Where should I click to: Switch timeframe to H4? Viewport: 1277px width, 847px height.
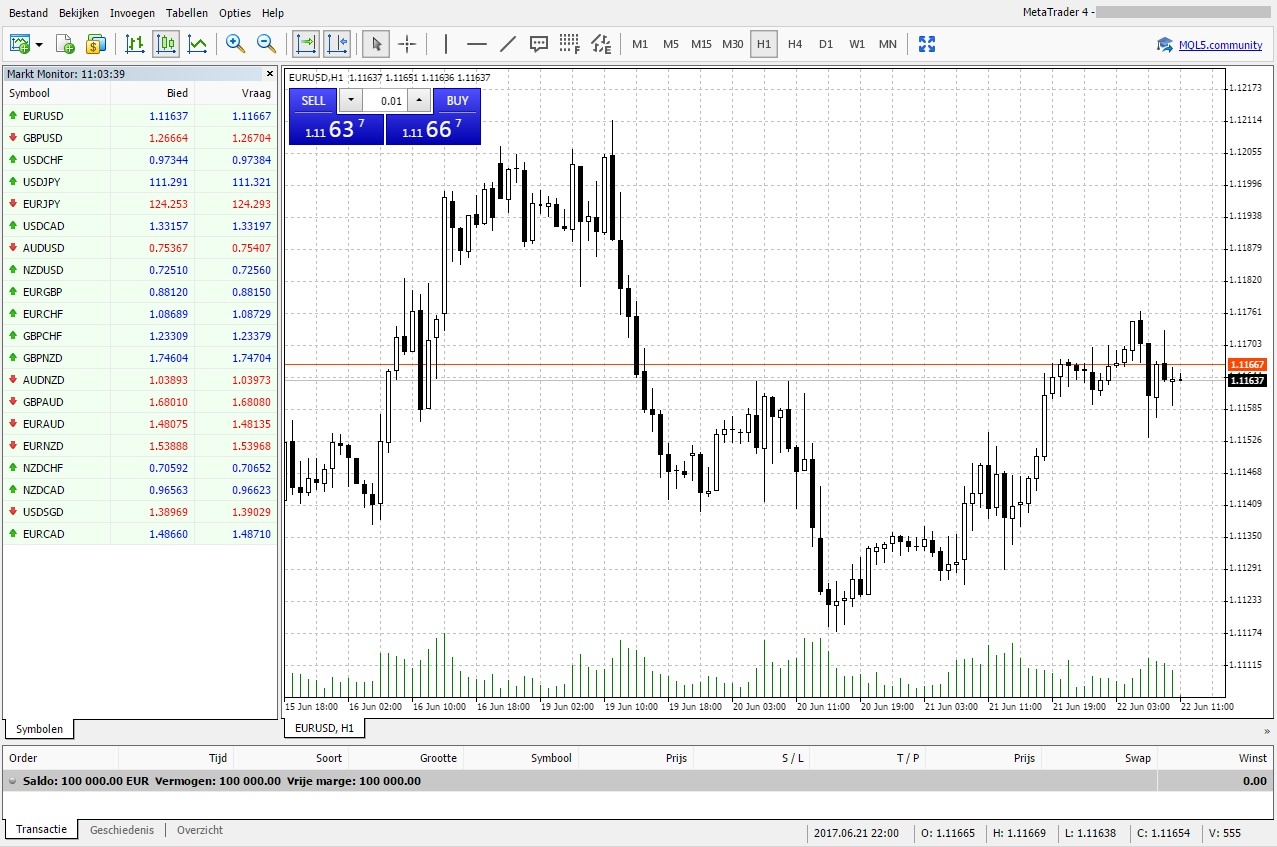(x=795, y=44)
